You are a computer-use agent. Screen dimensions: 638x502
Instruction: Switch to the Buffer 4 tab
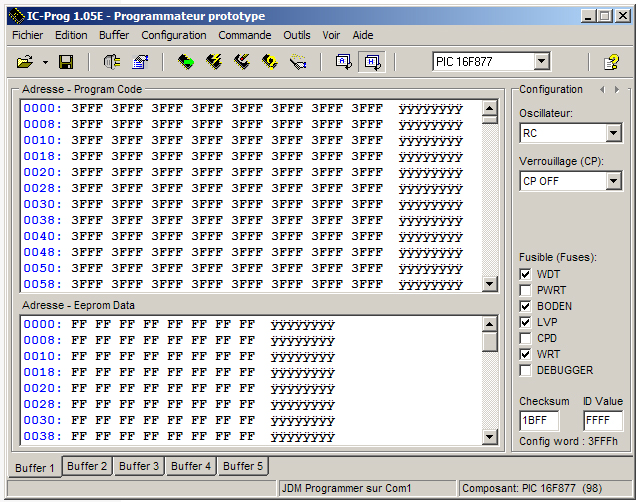[x=191, y=466]
